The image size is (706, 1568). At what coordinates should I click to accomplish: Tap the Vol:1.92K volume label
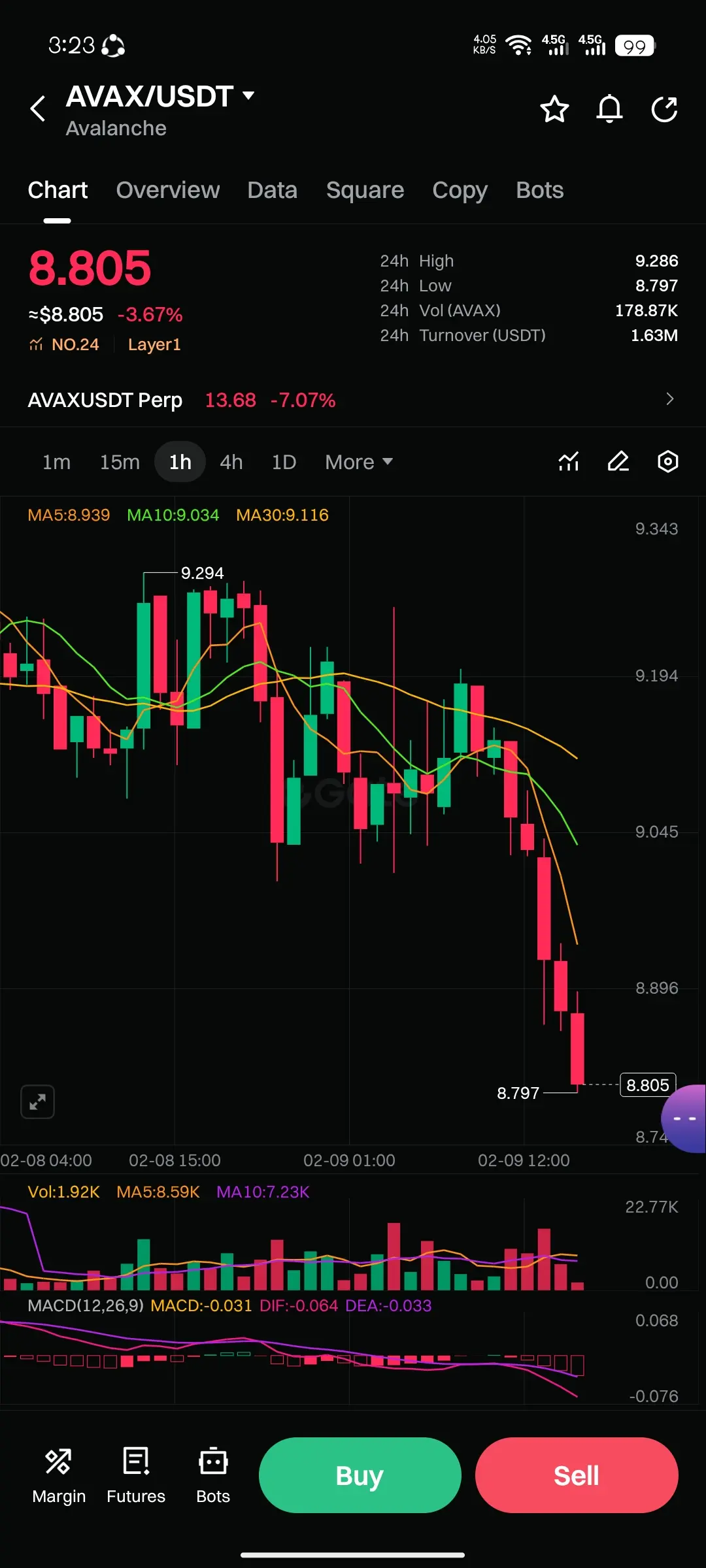pos(63,1192)
